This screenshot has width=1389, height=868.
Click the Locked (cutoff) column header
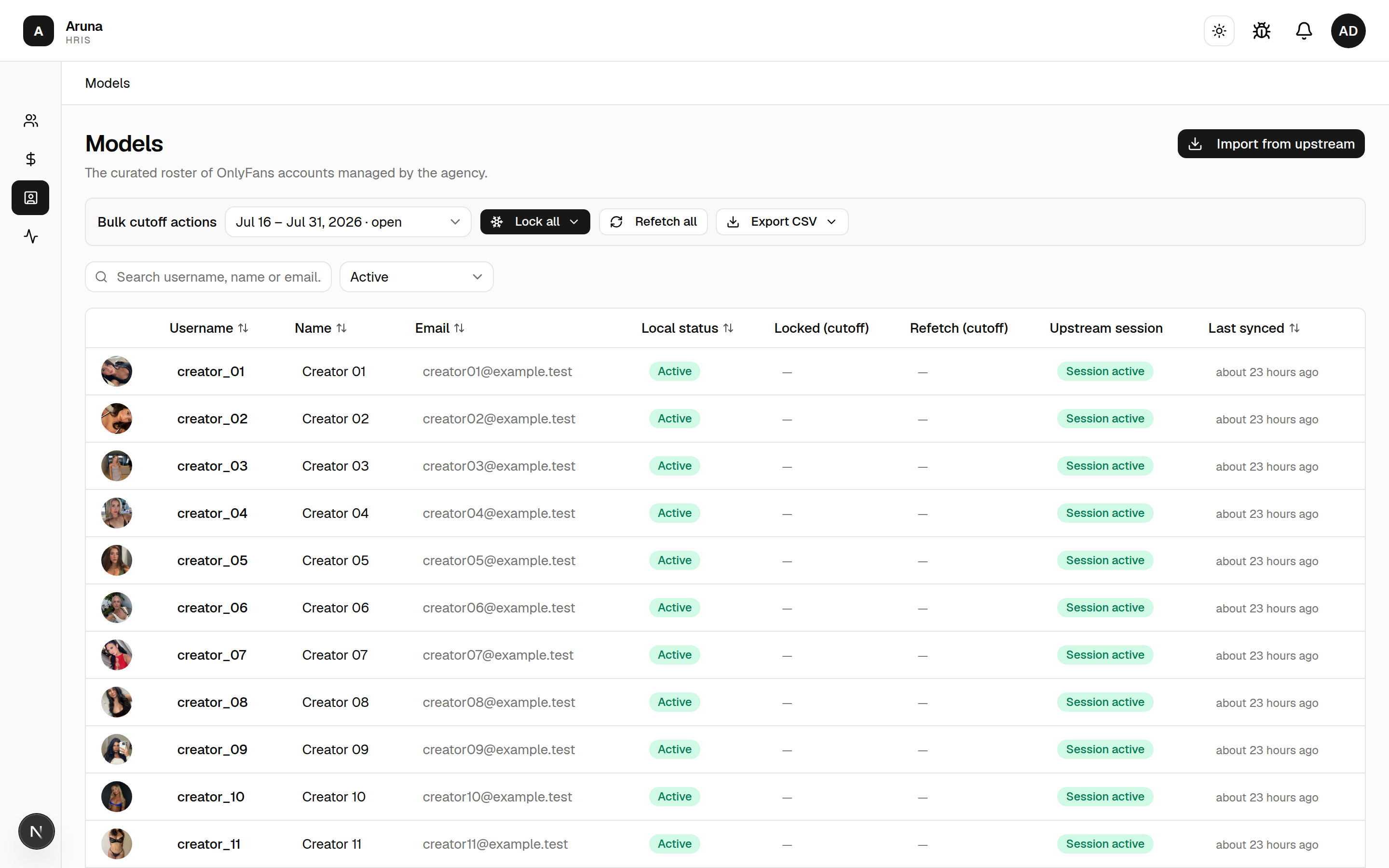pyautogui.click(x=821, y=328)
